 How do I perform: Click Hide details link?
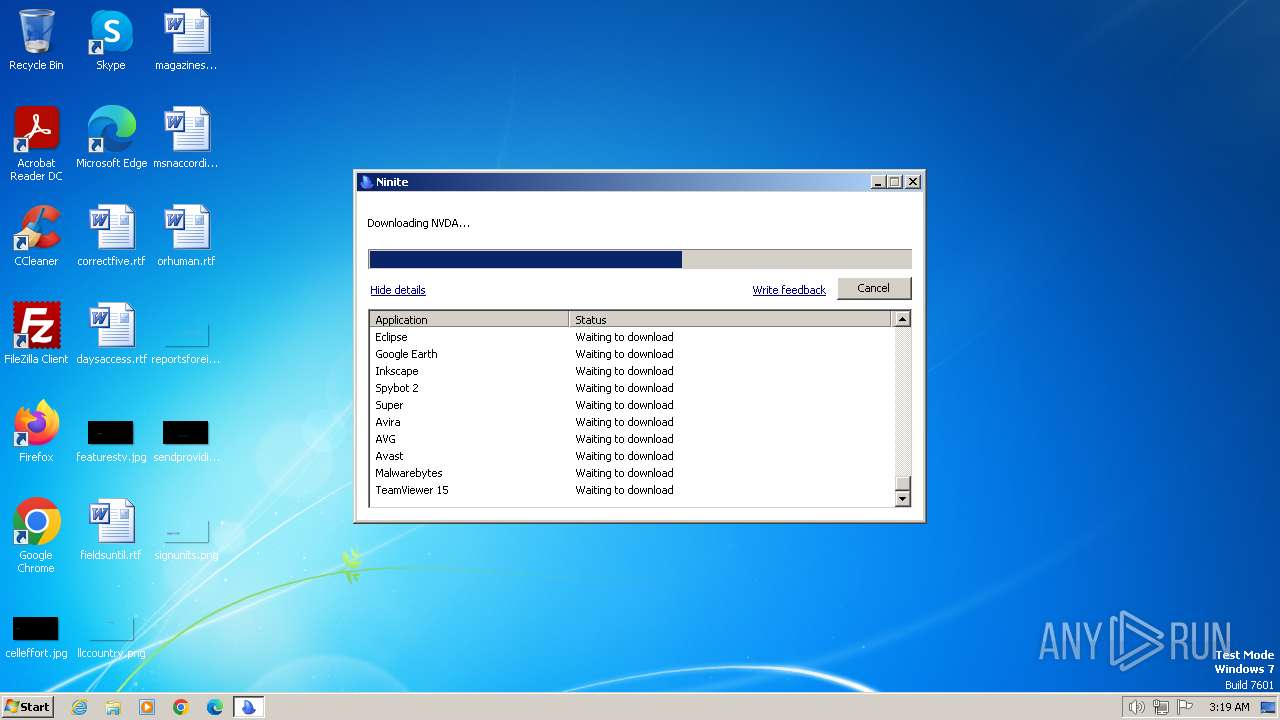point(398,290)
